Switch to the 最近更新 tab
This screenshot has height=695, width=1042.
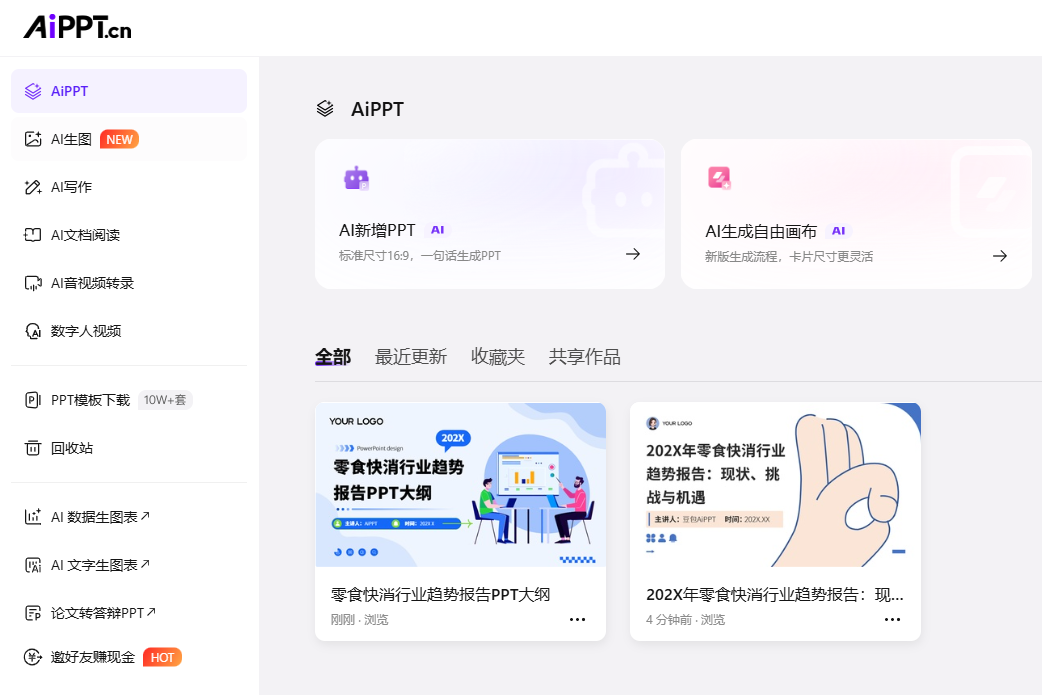(x=410, y=357)
